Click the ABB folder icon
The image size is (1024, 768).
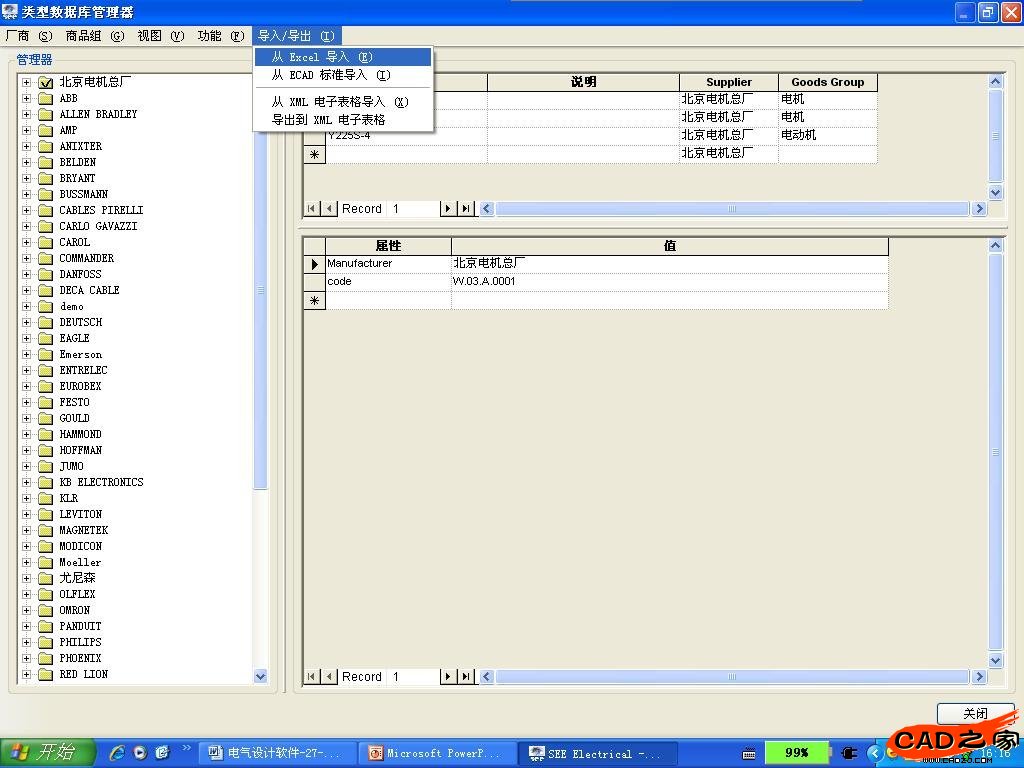click(x=45, y=98)
